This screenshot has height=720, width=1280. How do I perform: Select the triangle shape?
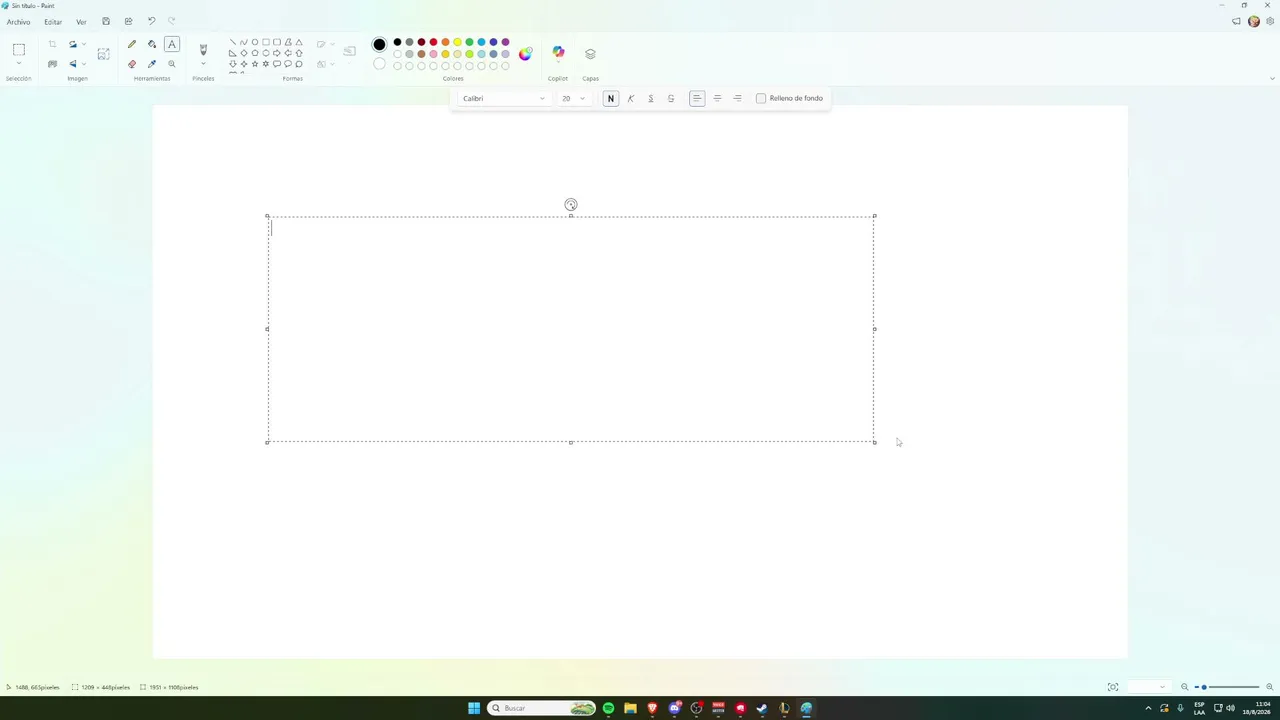coord(299,42)
